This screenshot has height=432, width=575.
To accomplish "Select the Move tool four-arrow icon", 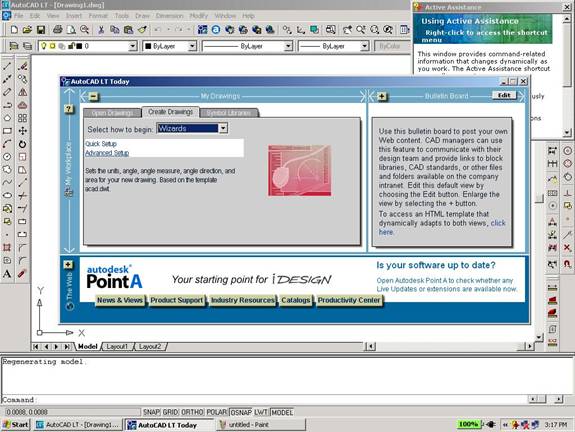I will [22, 131].
